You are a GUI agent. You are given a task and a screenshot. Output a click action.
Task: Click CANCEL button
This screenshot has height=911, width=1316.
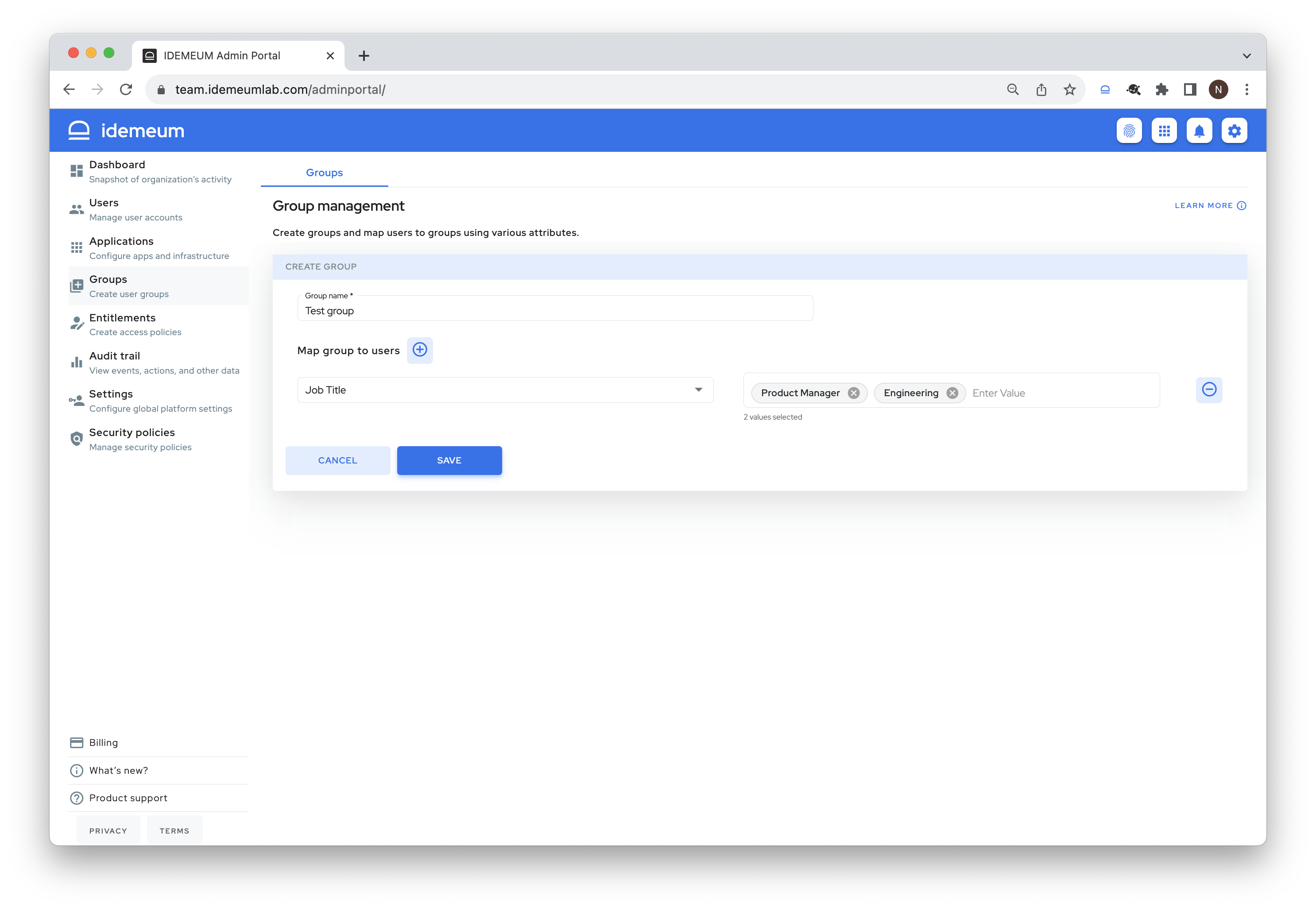click(337, 460)
